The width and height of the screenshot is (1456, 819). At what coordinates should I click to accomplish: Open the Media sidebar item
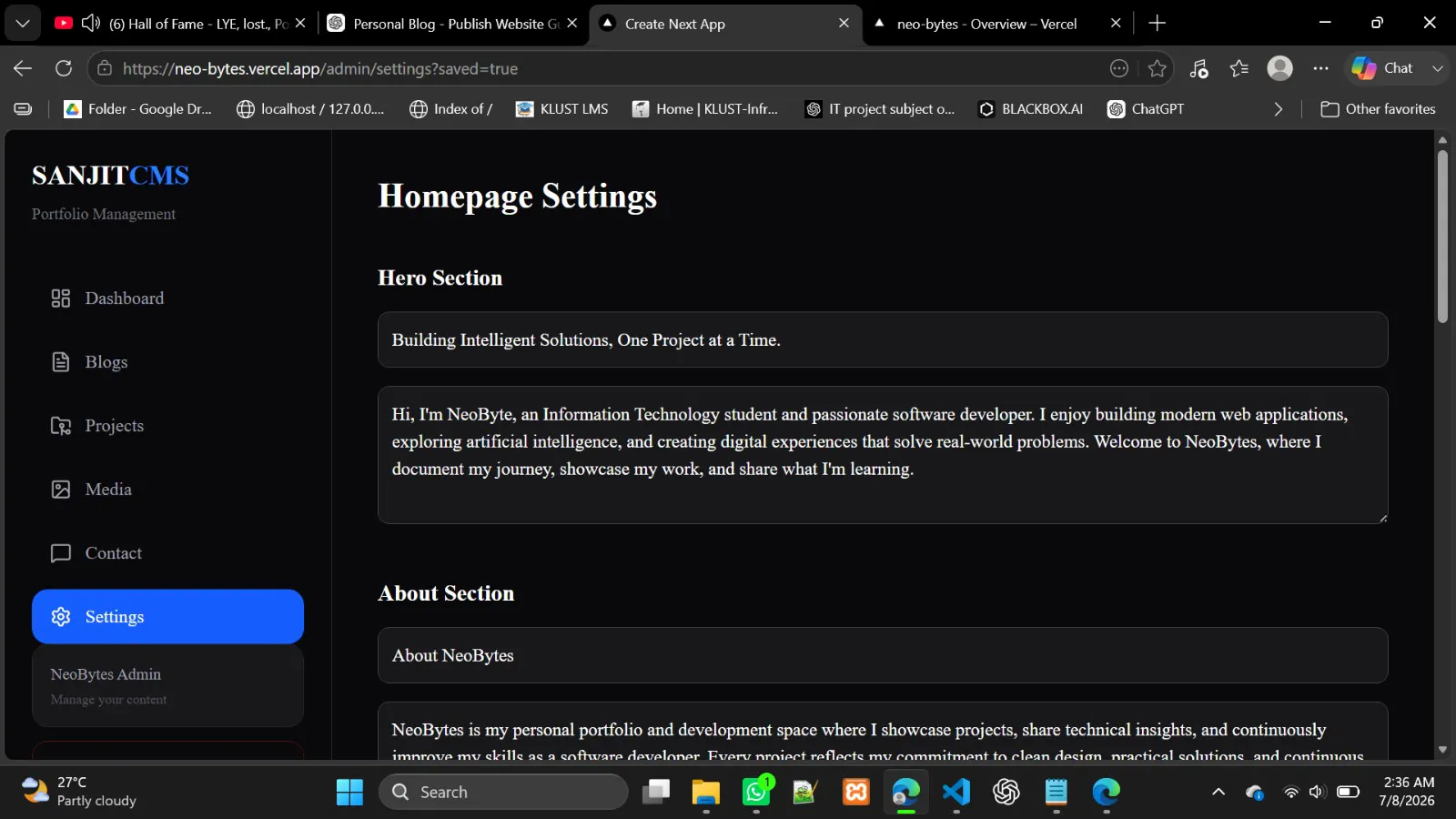point(167,490)
